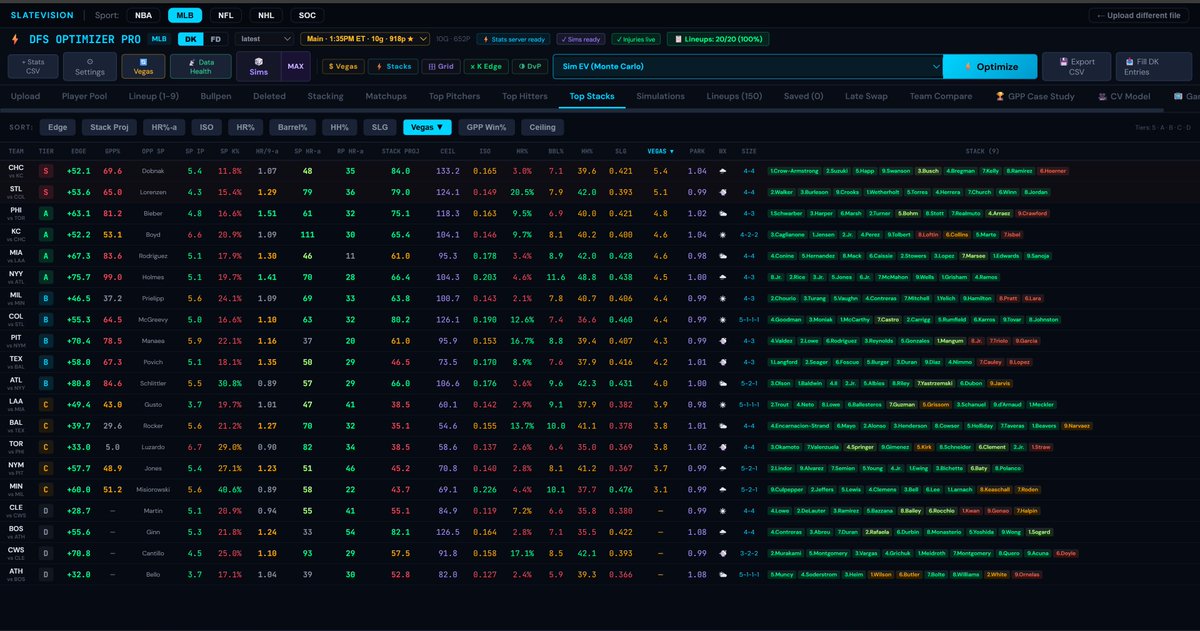Viewport: 1200px width, 631px height.
Task: Toggle the MAX sims option
Action: [x=295, y=66]
